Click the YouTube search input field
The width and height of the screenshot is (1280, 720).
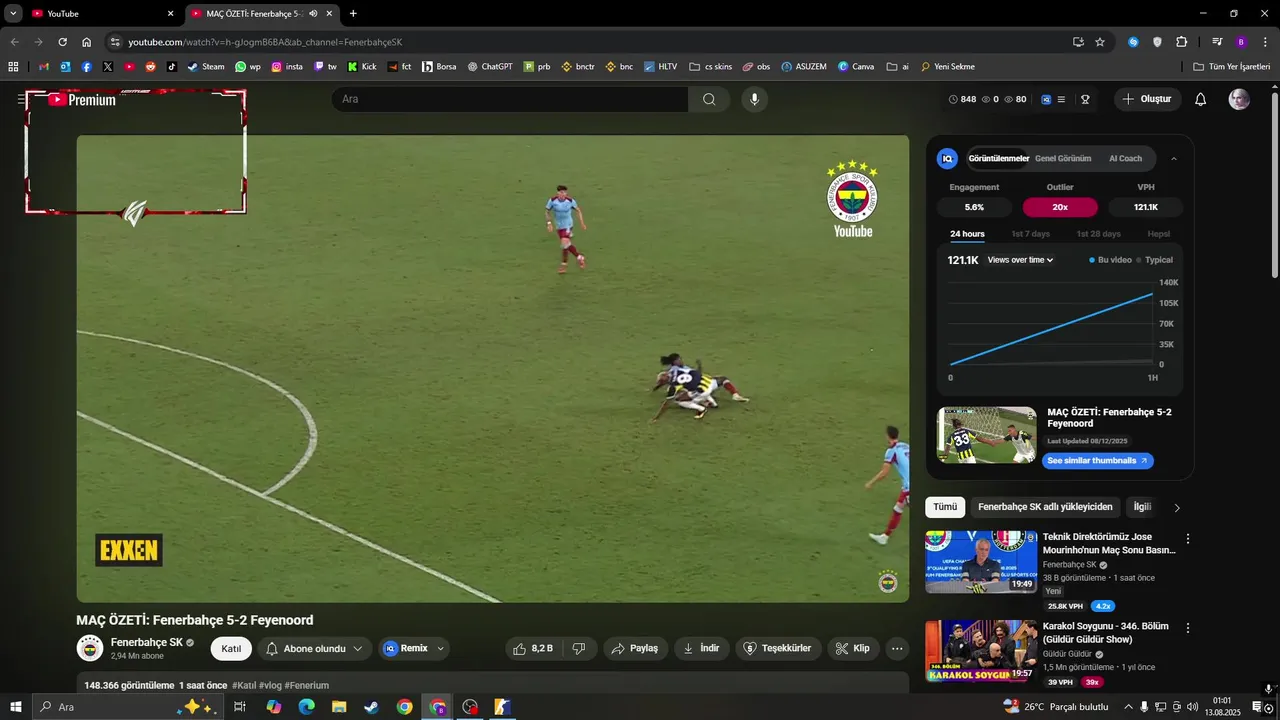tap(510, 99)
